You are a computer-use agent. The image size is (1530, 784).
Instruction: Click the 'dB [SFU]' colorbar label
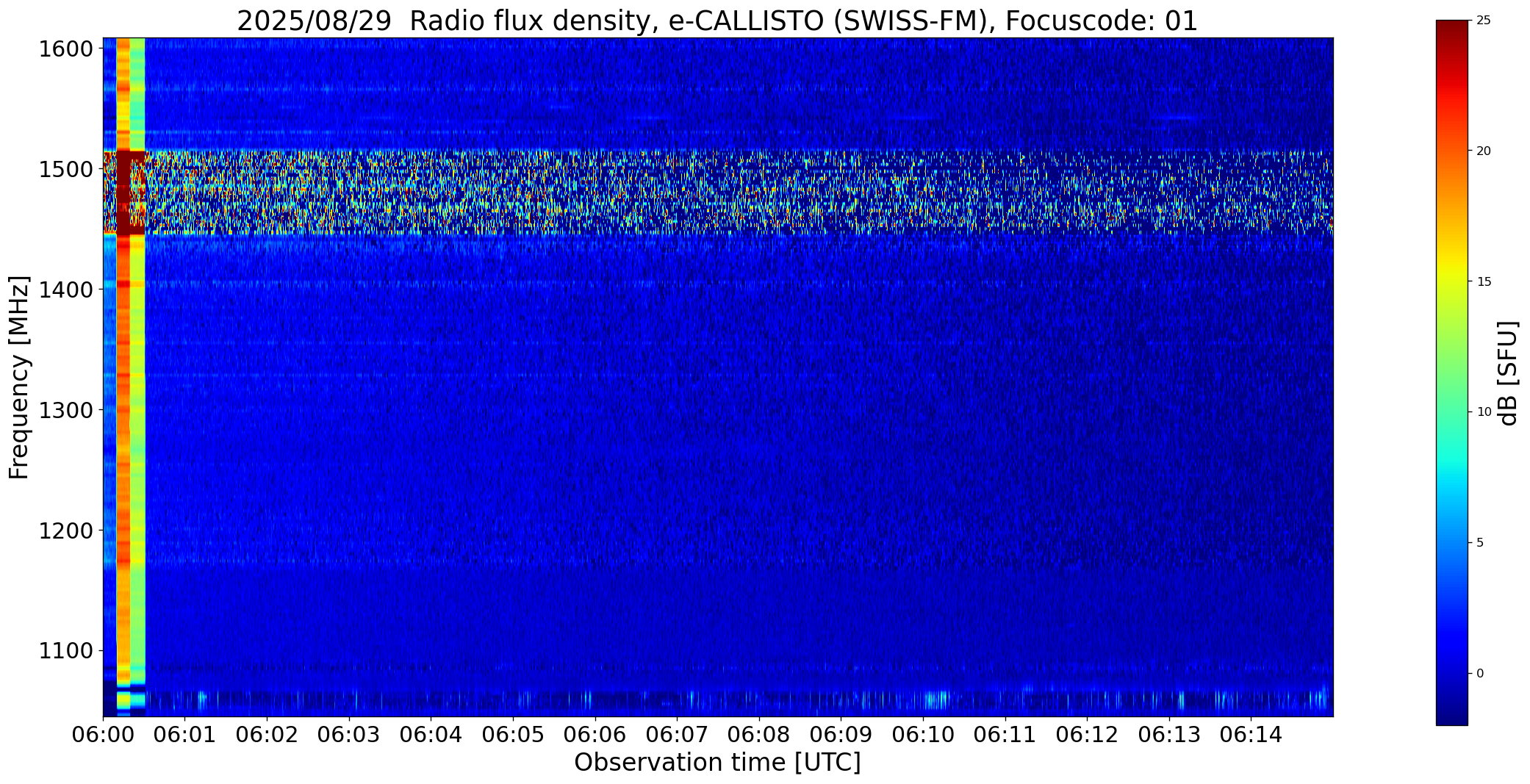point(1508,373)
